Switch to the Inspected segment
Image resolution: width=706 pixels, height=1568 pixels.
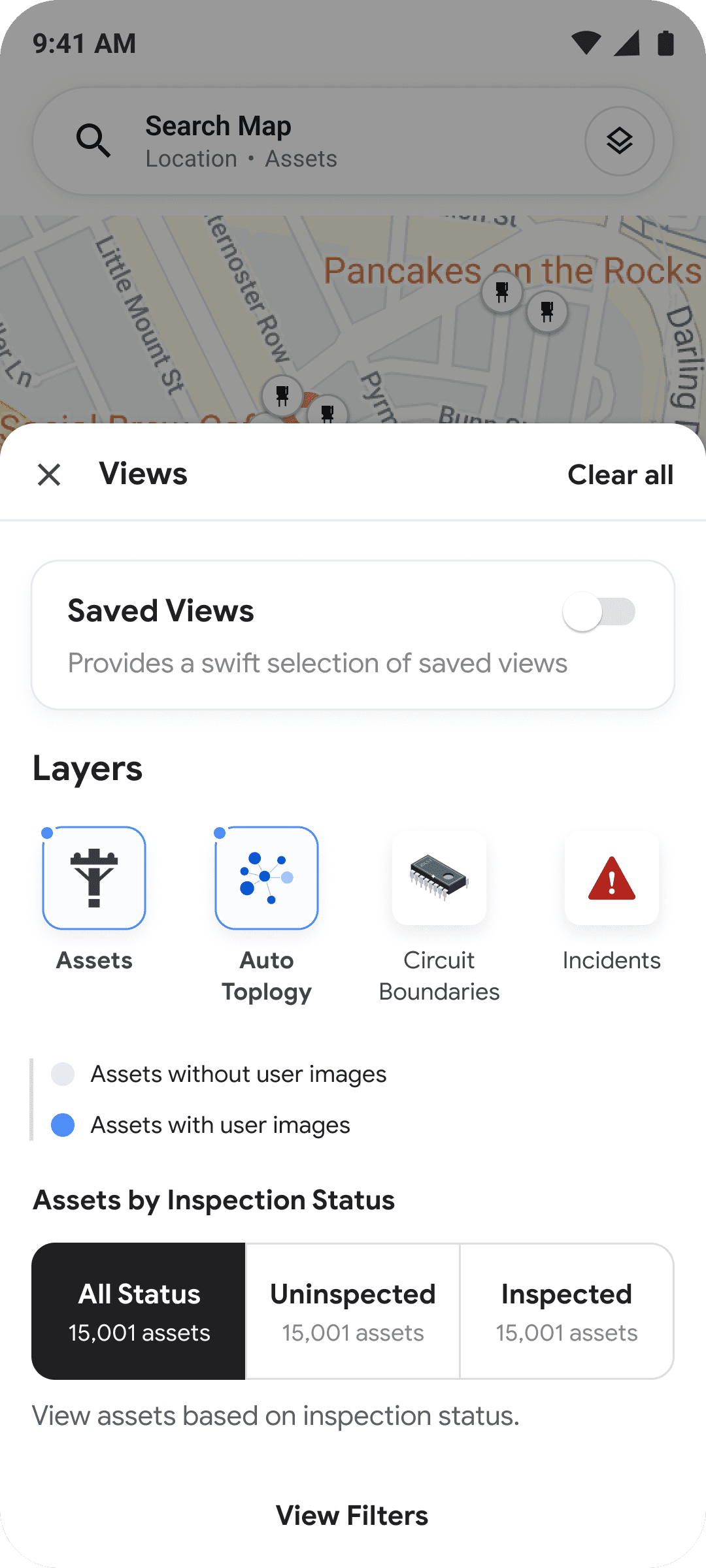(x=567, y=1311)
